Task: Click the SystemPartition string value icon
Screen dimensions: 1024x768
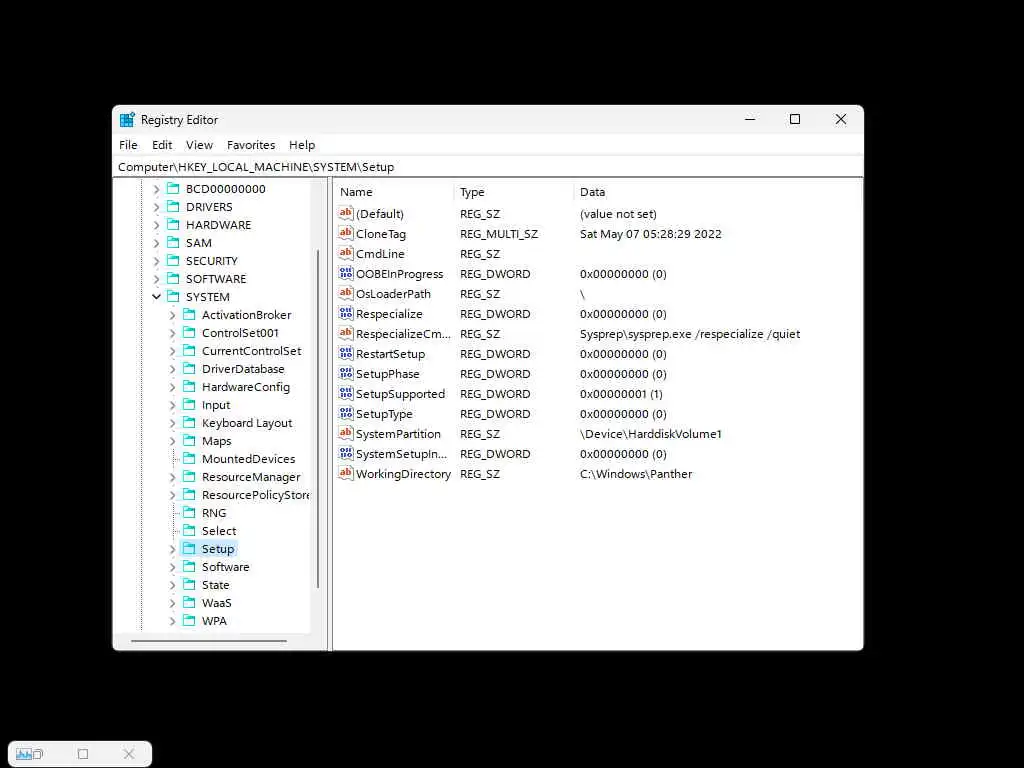Action: 345,434
